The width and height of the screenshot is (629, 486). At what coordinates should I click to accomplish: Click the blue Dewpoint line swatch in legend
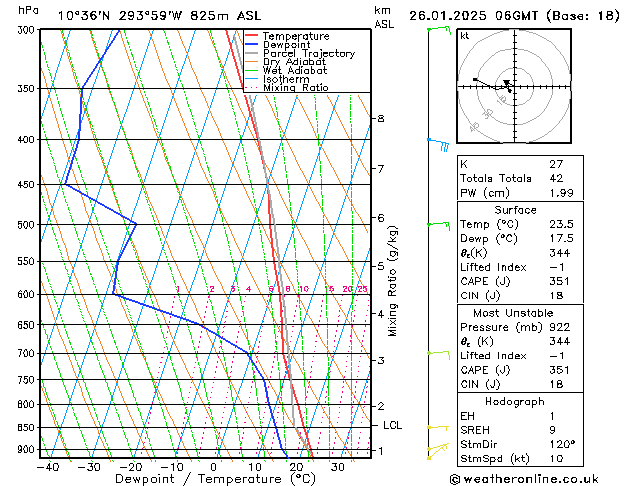click(252, 45)
